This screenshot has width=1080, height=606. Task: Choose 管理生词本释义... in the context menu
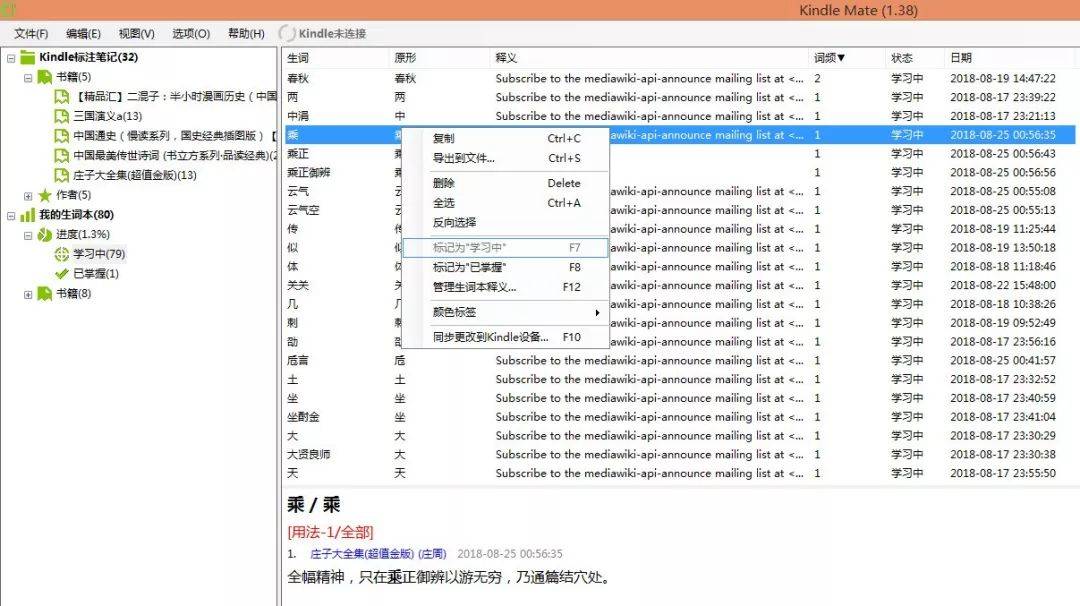[x=506, y=287]
